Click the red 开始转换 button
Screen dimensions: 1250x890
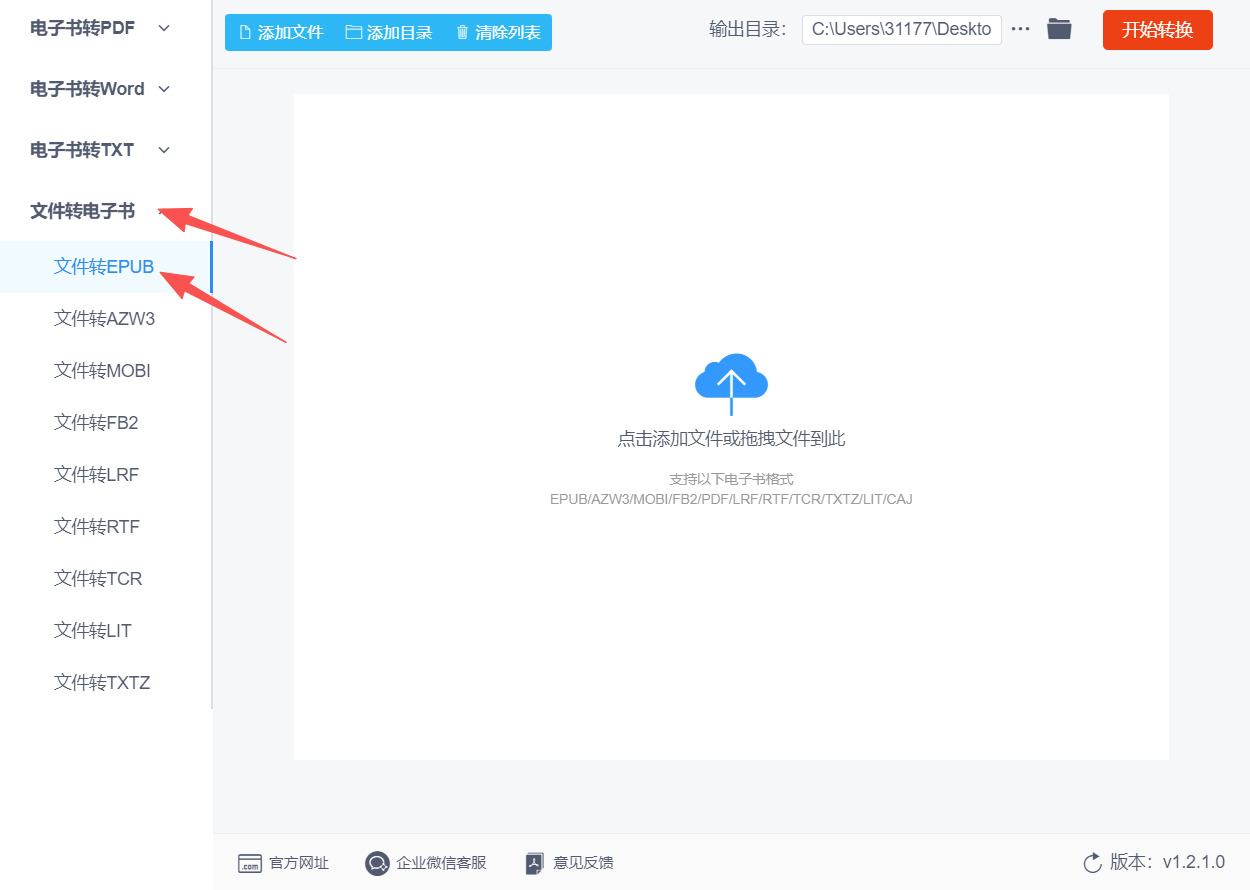pos(1158,30)
